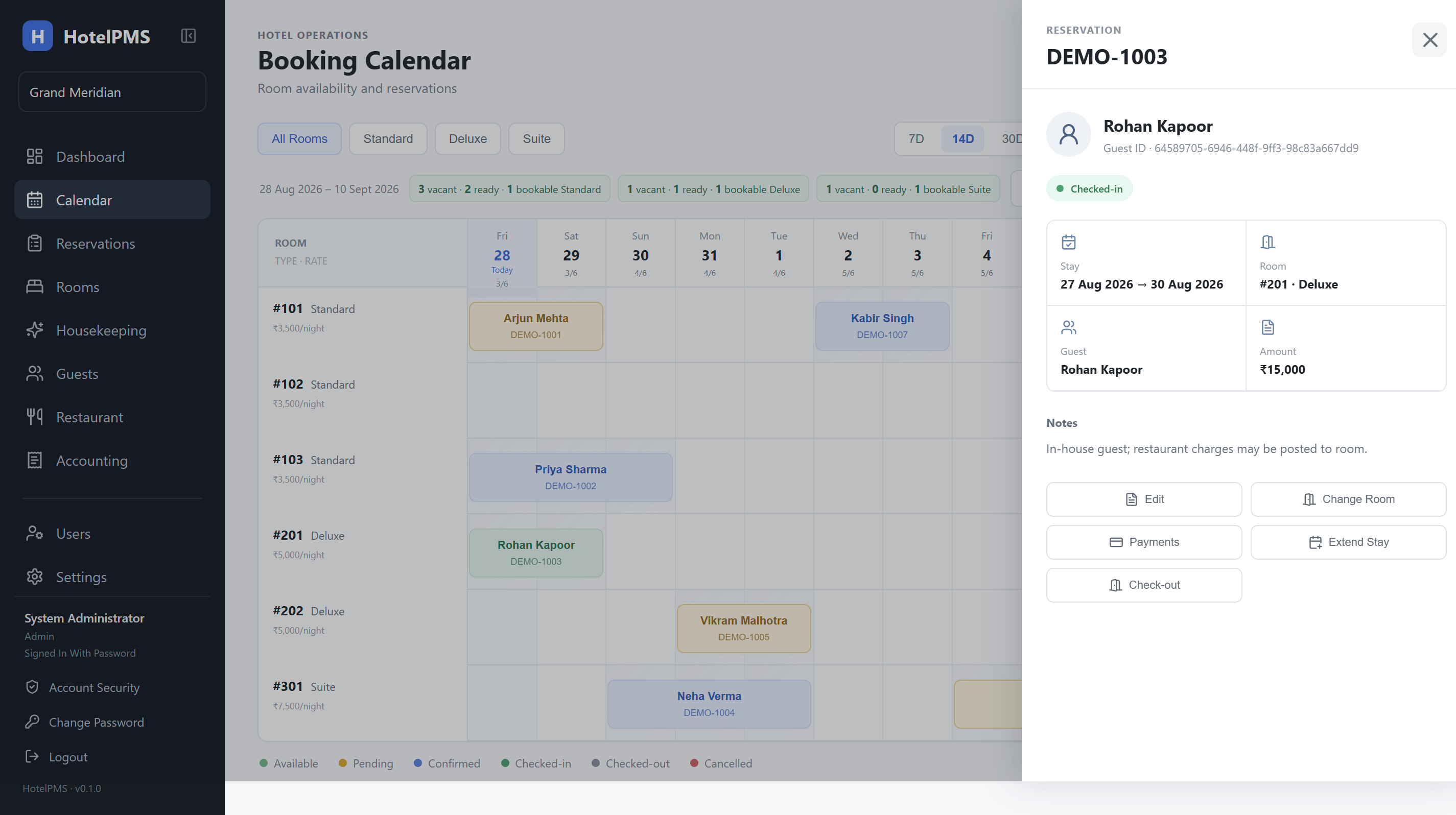Open Neha Verma booking DEMO-1004
Image resolution: width=1456 pixels, height=815 pixels.
[x=709, y=705]
